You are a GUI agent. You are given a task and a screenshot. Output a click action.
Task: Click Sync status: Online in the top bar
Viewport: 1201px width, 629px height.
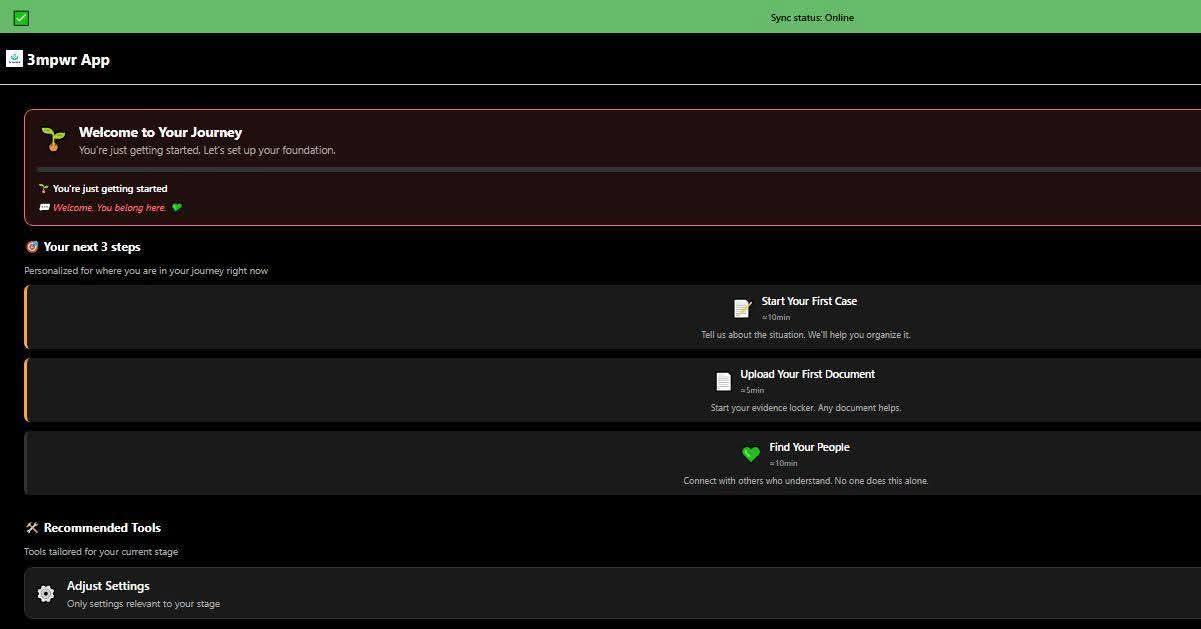click(x=811, y=17)
